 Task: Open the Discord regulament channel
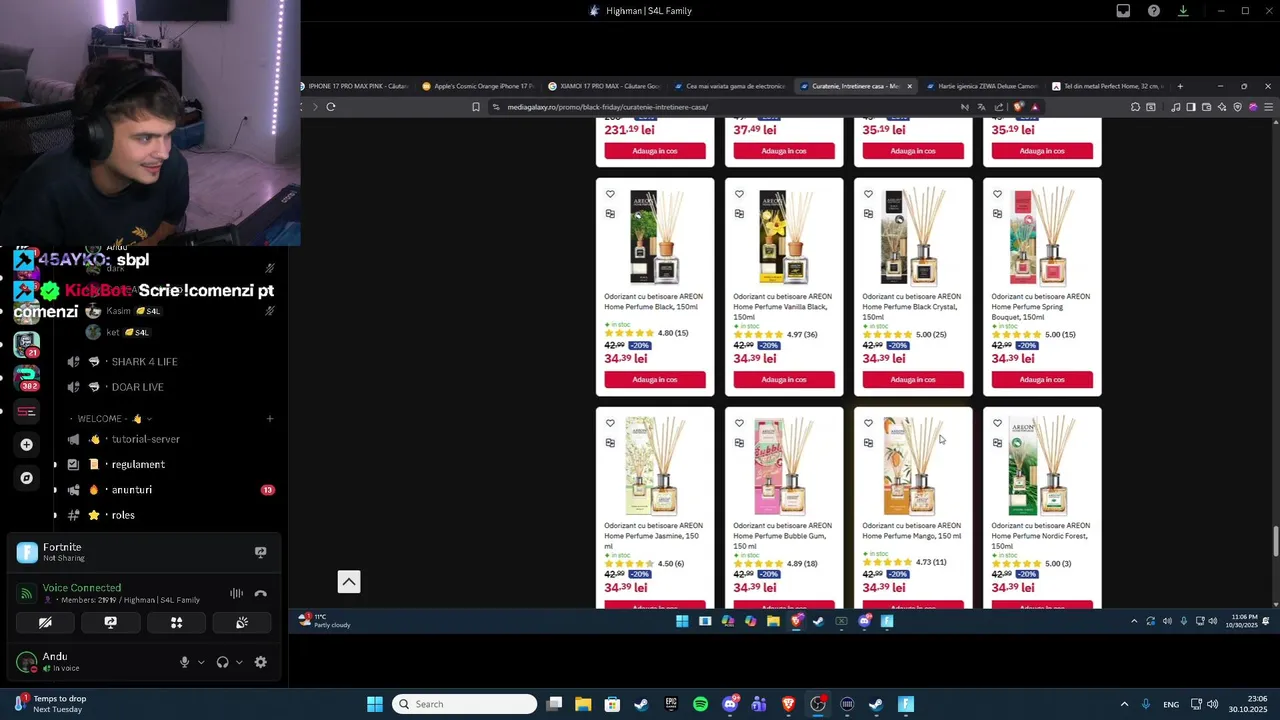click(x=138, y=464)
